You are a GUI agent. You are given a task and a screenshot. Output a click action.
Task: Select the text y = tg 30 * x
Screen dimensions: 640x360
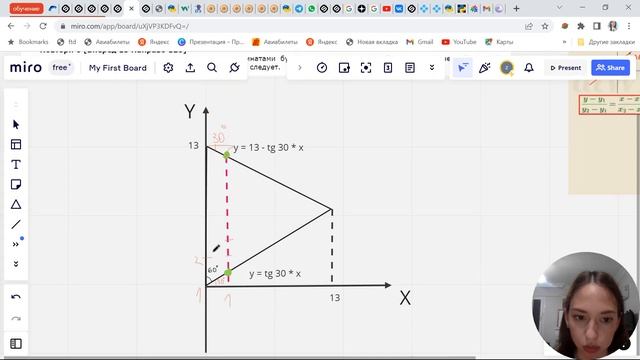coord(275,273)
